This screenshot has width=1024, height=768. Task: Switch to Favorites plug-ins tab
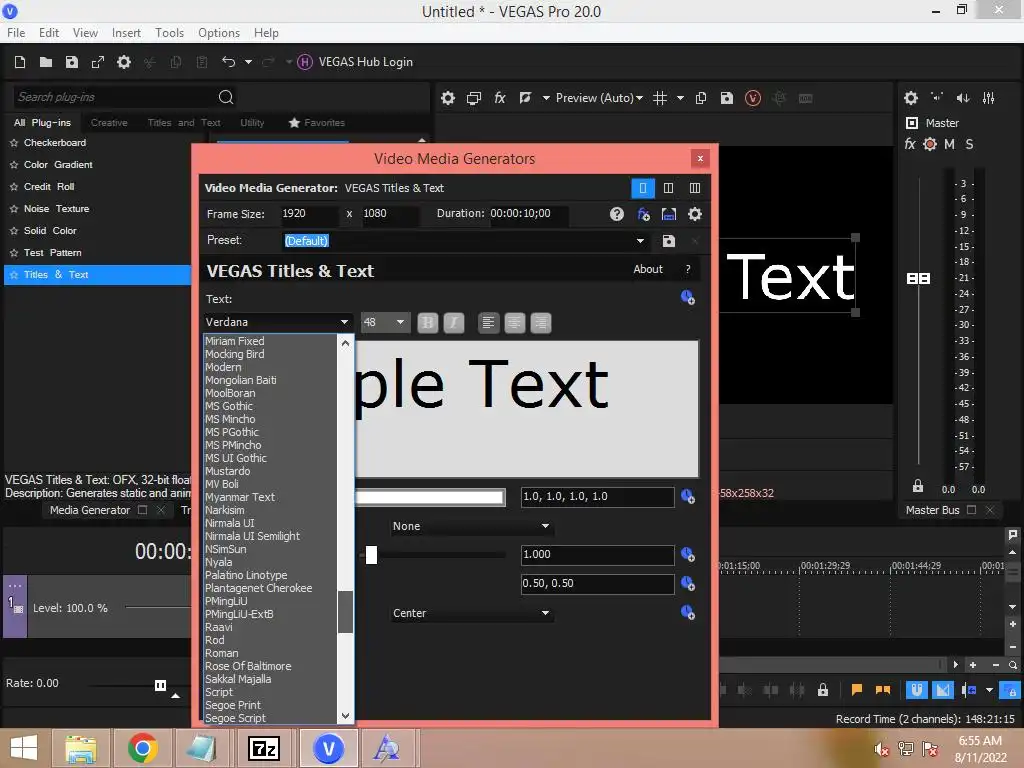317,123
